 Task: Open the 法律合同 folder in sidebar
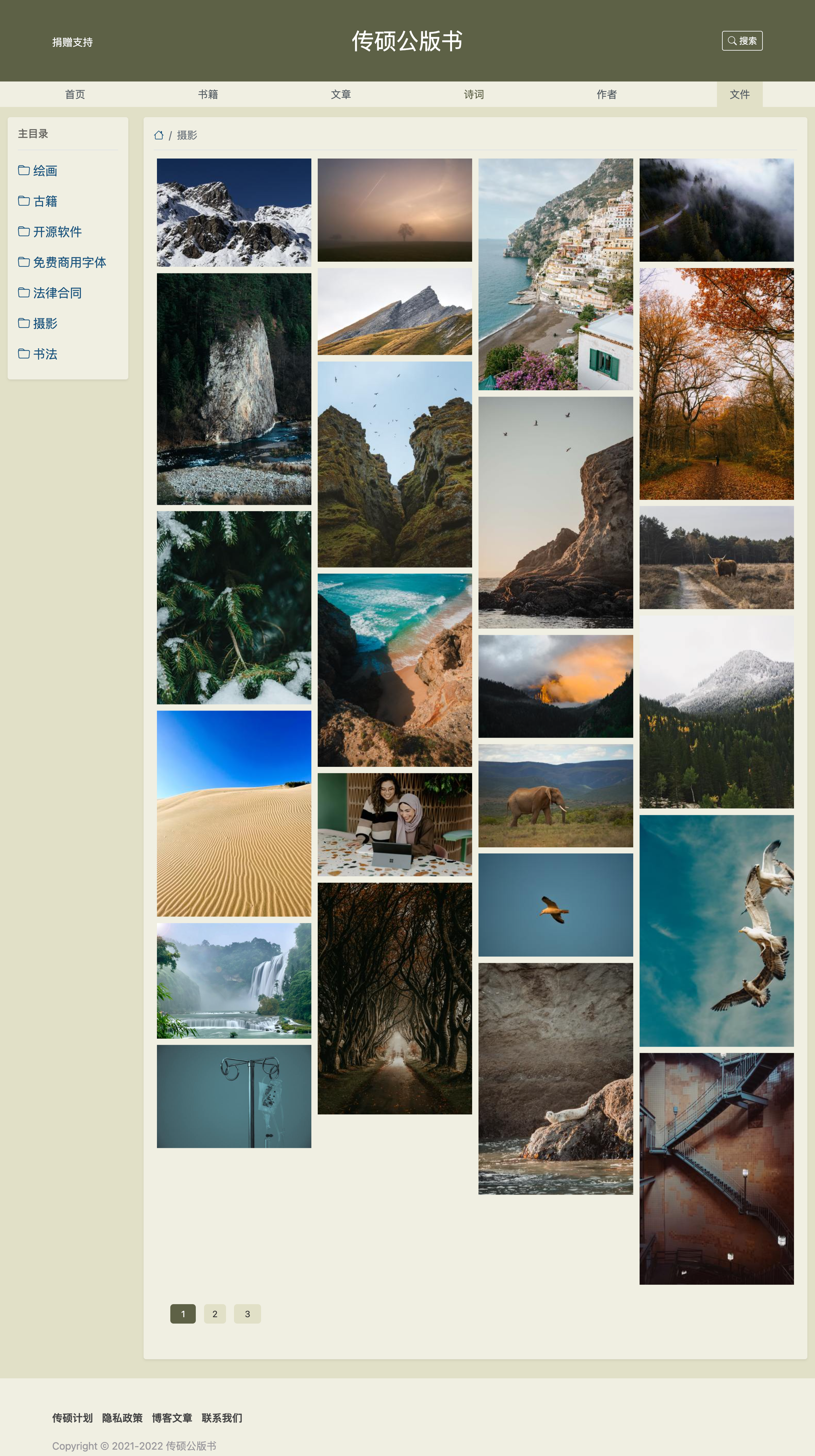(50, 293)
